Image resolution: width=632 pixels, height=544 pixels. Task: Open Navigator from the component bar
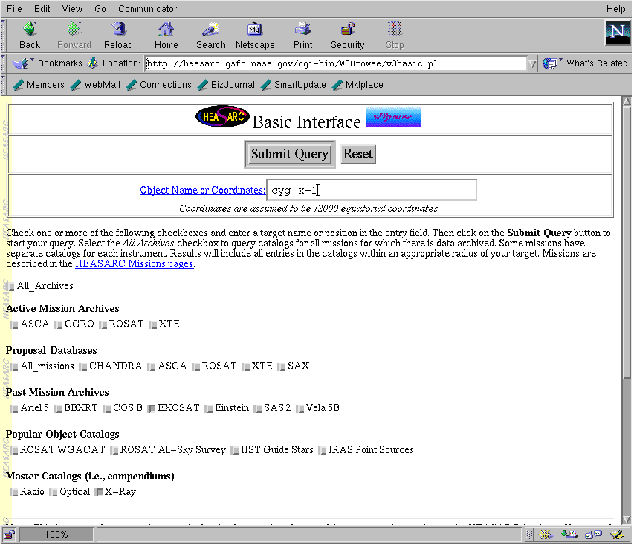pyautogui.click(x=546, y=535)
